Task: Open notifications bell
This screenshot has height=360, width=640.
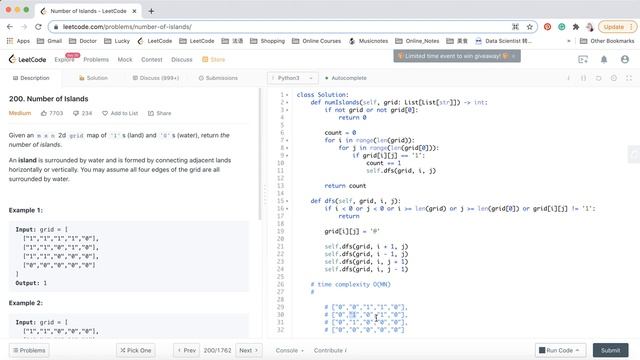Action: [x=604, y=60]
